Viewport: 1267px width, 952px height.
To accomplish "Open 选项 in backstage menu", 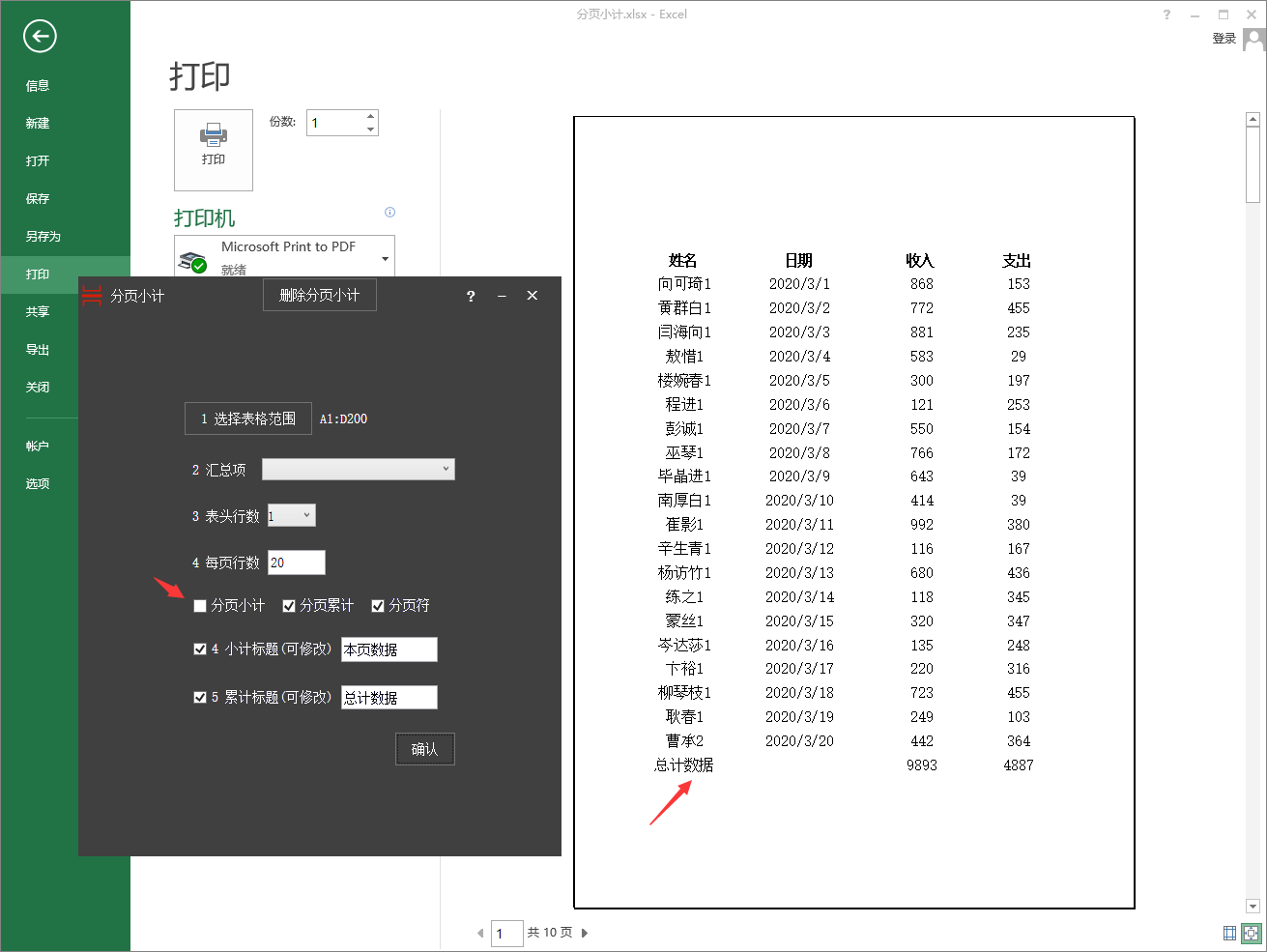I will tap(38, 484).
